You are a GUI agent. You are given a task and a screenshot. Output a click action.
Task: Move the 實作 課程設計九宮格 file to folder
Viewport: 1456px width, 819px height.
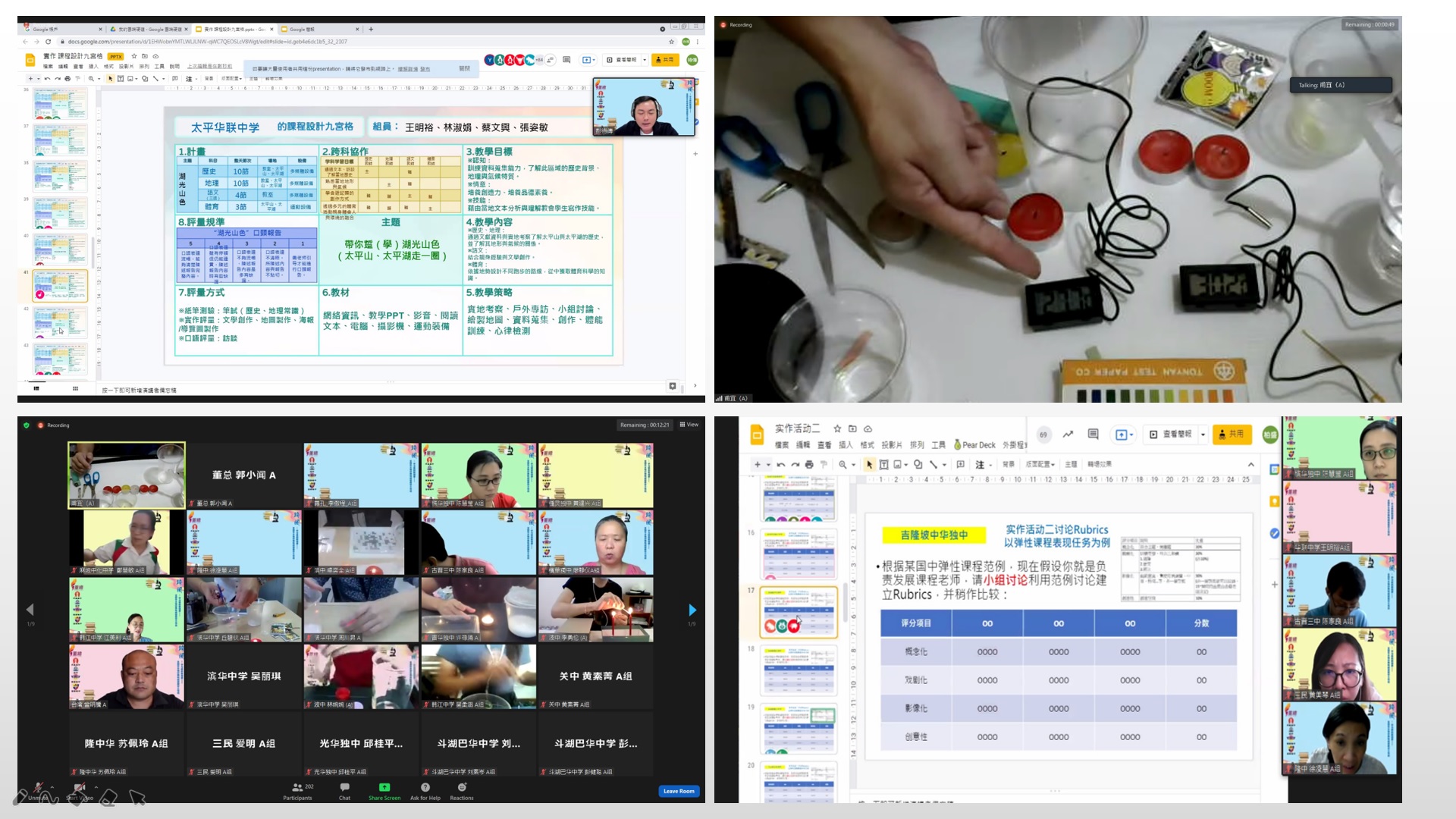[x=145, y=56]
